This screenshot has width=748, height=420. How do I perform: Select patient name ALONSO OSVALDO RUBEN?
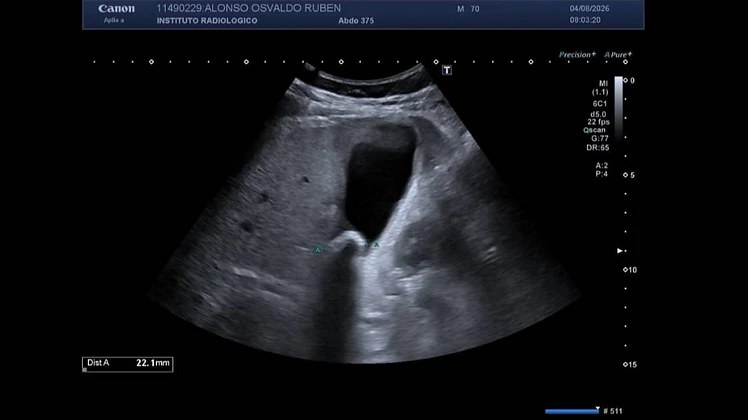[272, 8]
